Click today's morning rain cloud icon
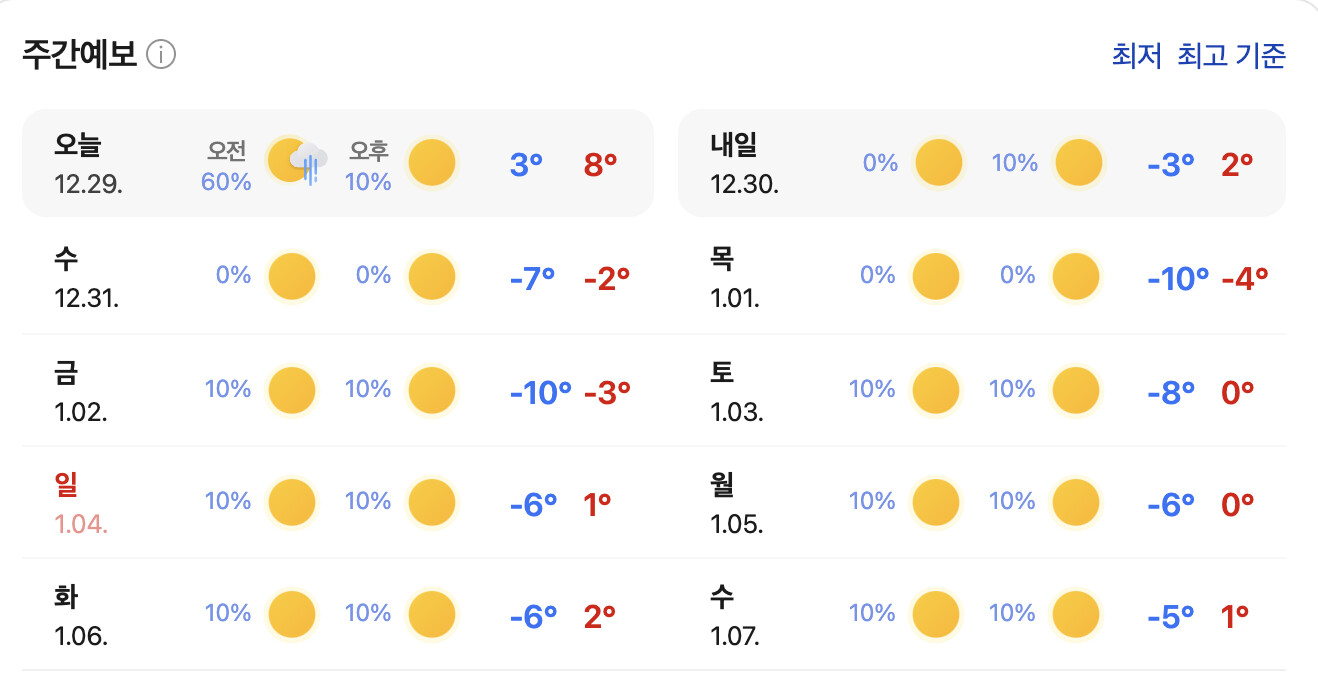The width and height of the screenshot is (1318, 696). tap(297, 162)
